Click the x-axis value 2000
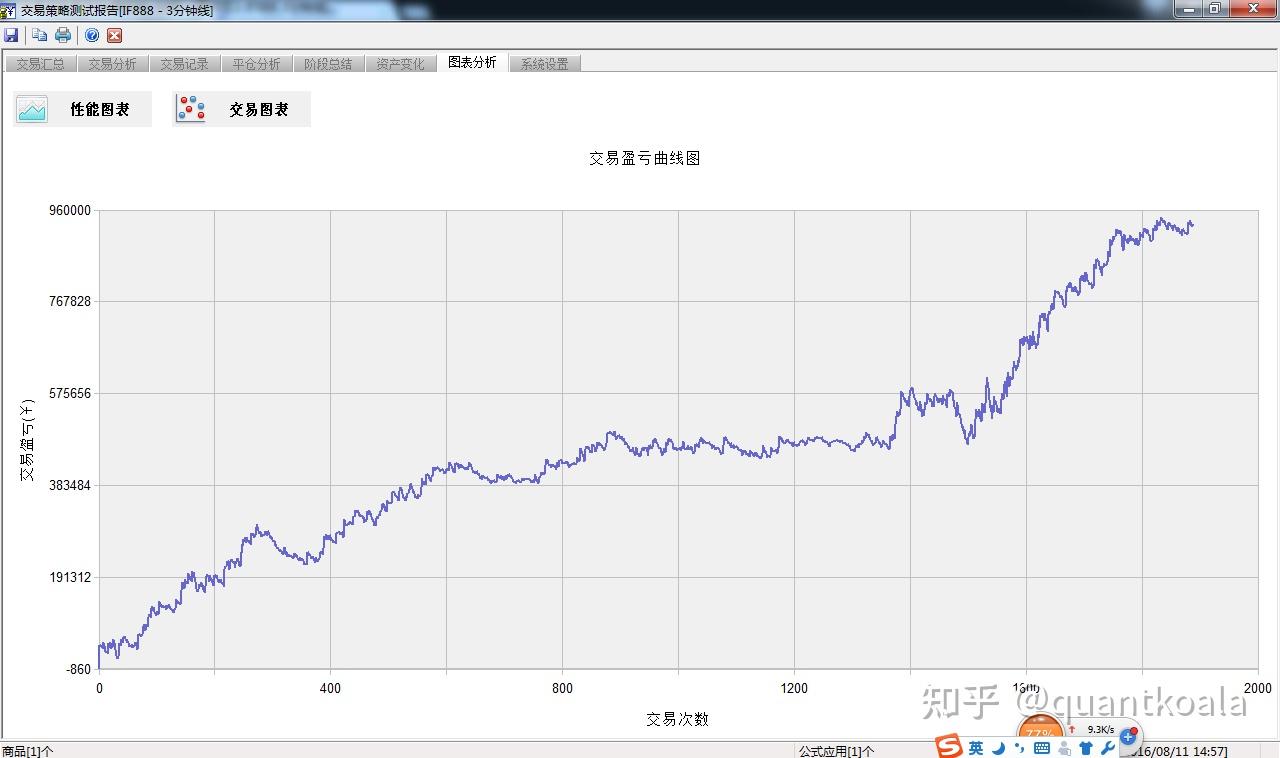This screenshot has width=1280, height=758. tap(1257, 688)
